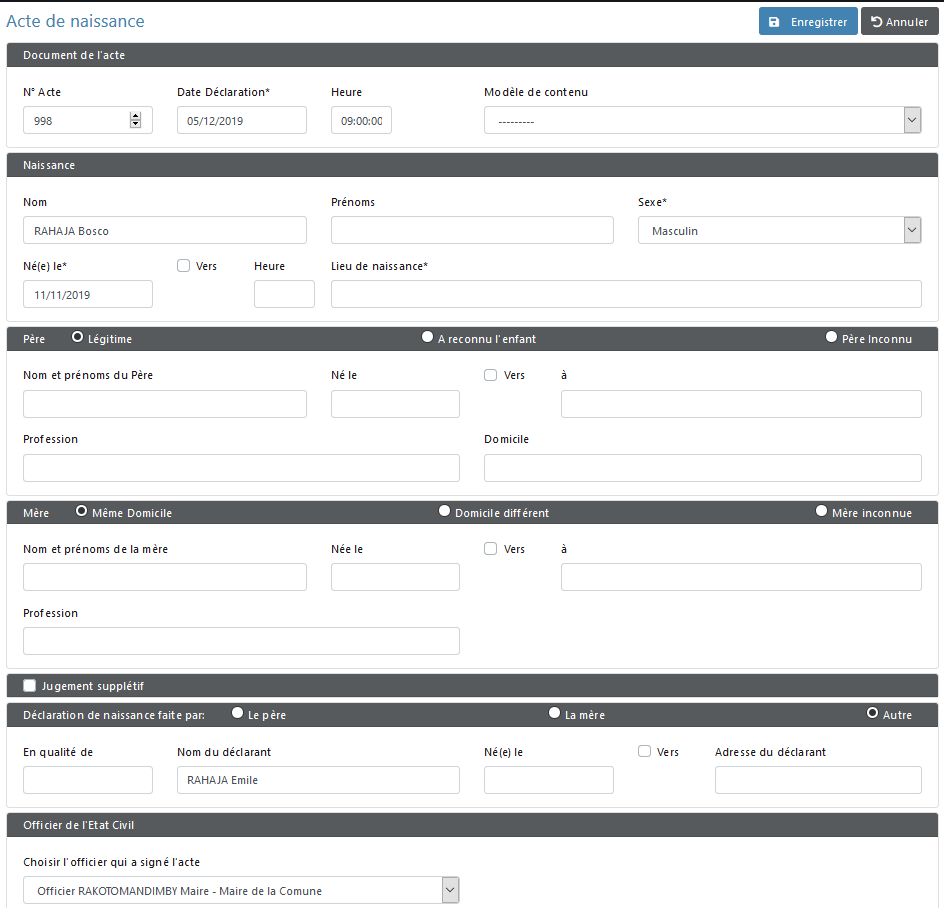Enable the Jugement supplétif checkbox
Screen dimensions: 944x908
click(x=30, y=685)
